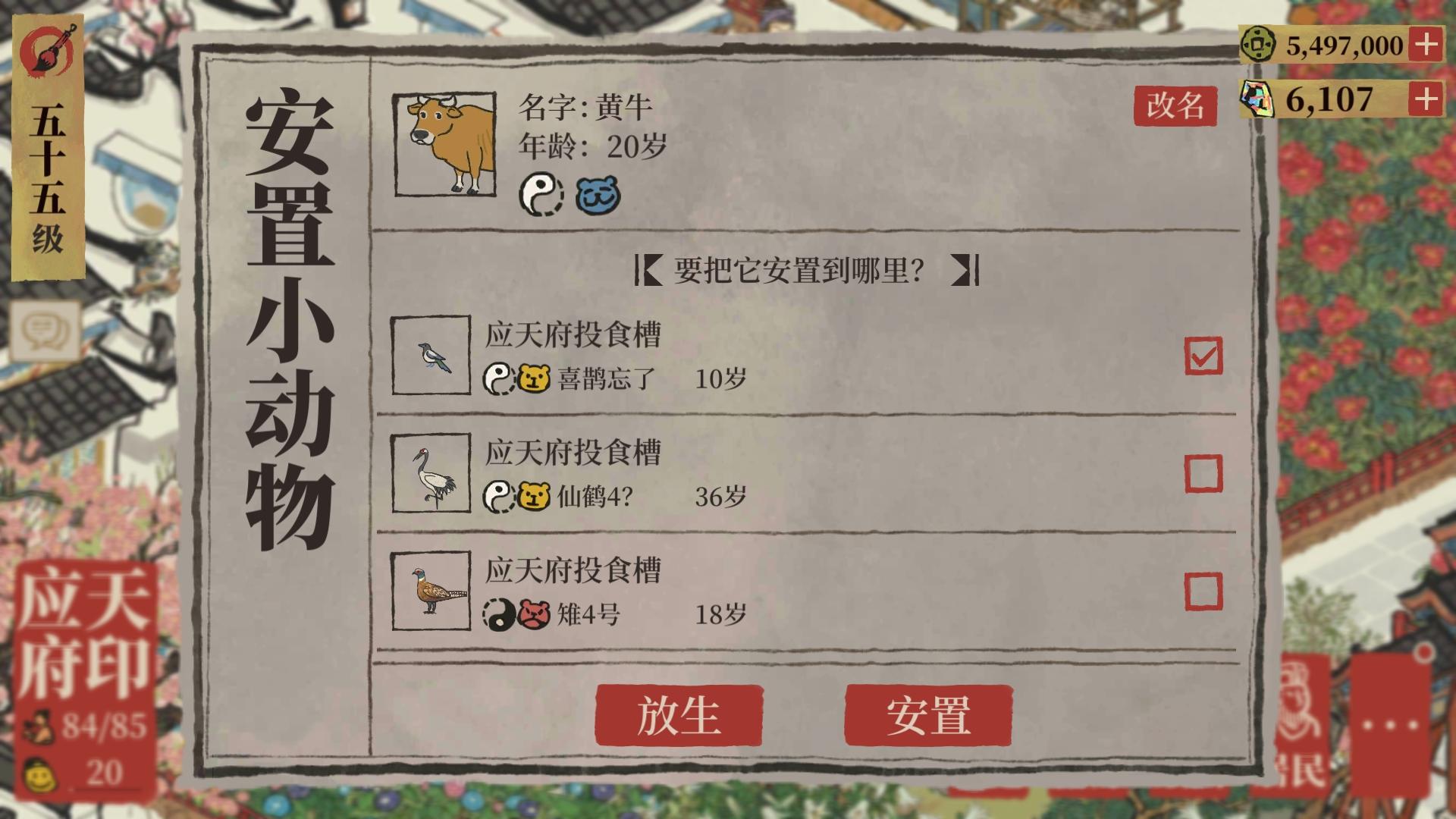This screenshot has height=819, width=1456.
Task: Click the crane's yellow bear mood icon
Action: [x=534, y=497]
